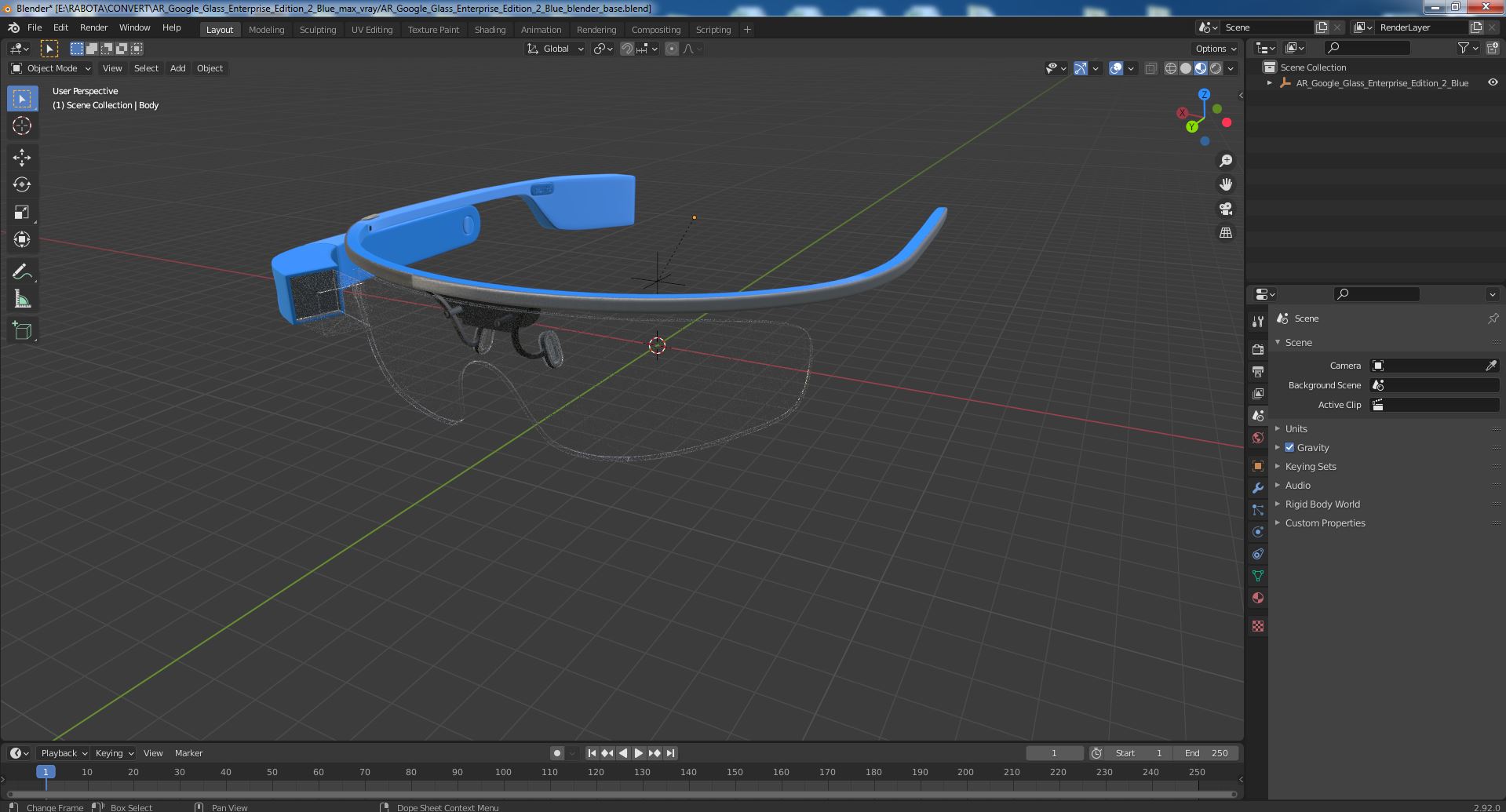The height and width of the screenshot is (812, 1506).
Task: Switch to rendered shading mode
Action: (x=1216, y=68)
